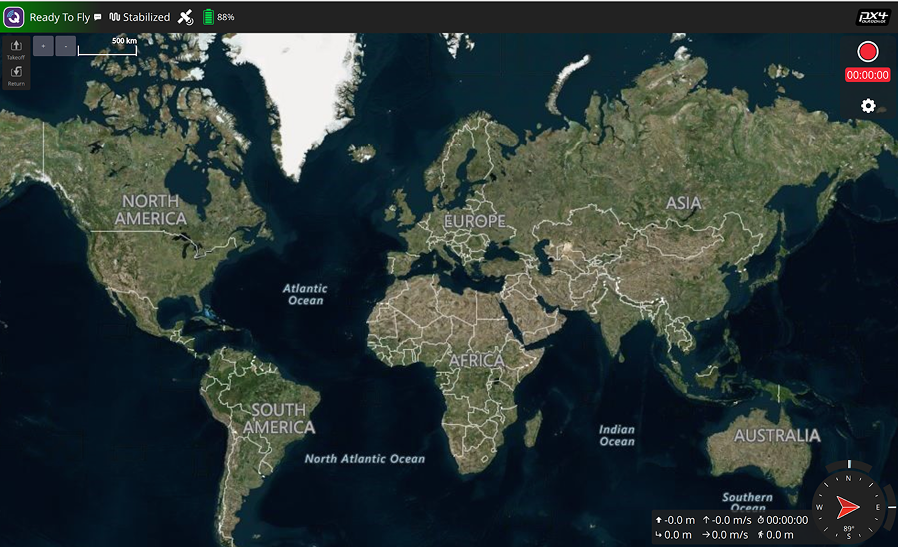Click the Ready To Fly status text
Viewport: 898px width, 547px height.
pyautogui.click(x=59, y=17)
